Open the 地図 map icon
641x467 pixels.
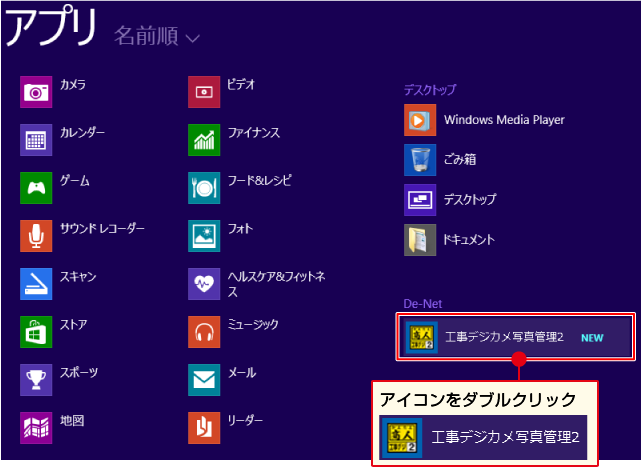click(36, 428)
